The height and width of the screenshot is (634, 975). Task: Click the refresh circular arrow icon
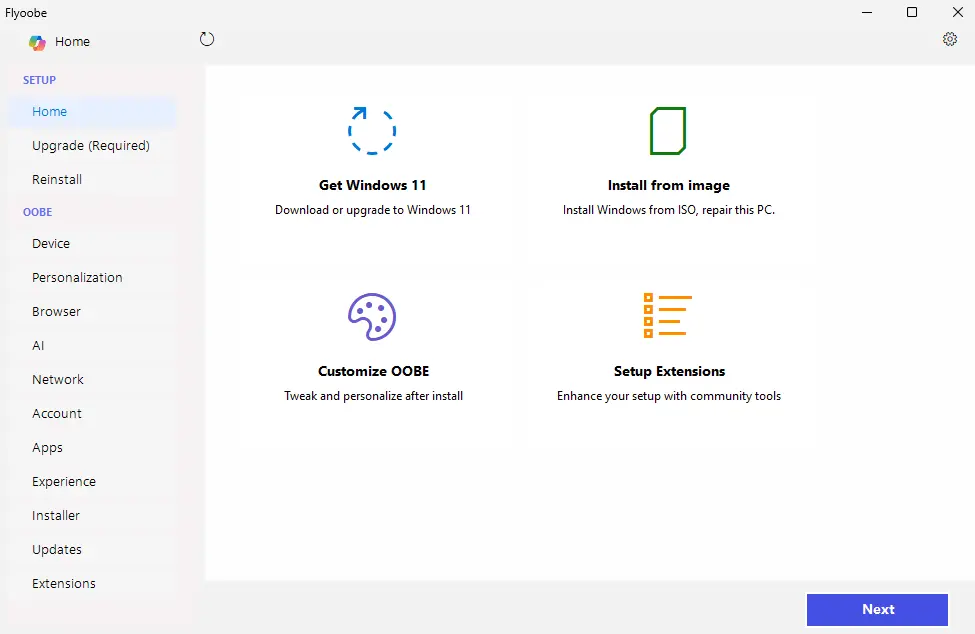click(207, 39)
